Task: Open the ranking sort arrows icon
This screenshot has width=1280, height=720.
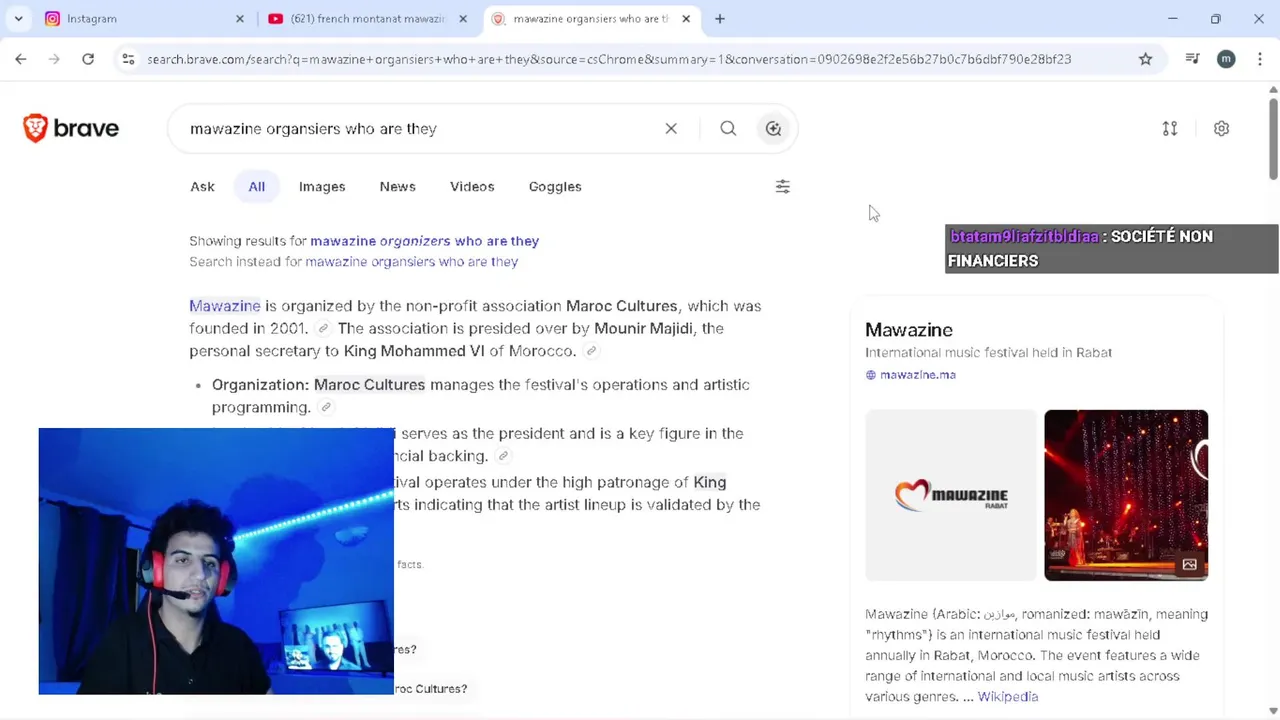Action: (1170, 128)
